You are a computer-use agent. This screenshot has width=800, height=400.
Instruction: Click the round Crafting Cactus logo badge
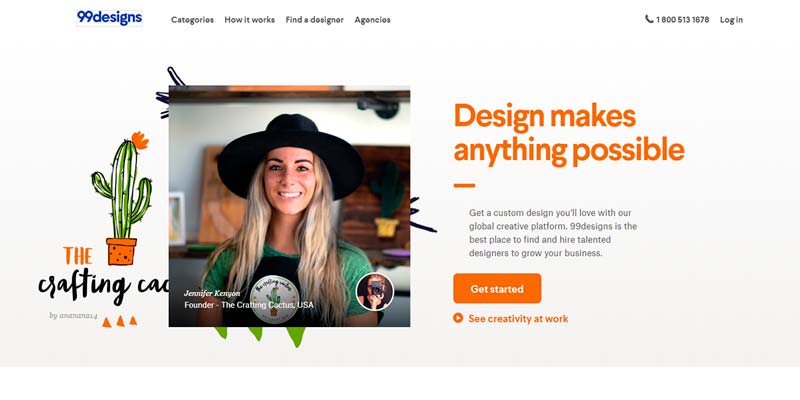[x=274, y=299]
